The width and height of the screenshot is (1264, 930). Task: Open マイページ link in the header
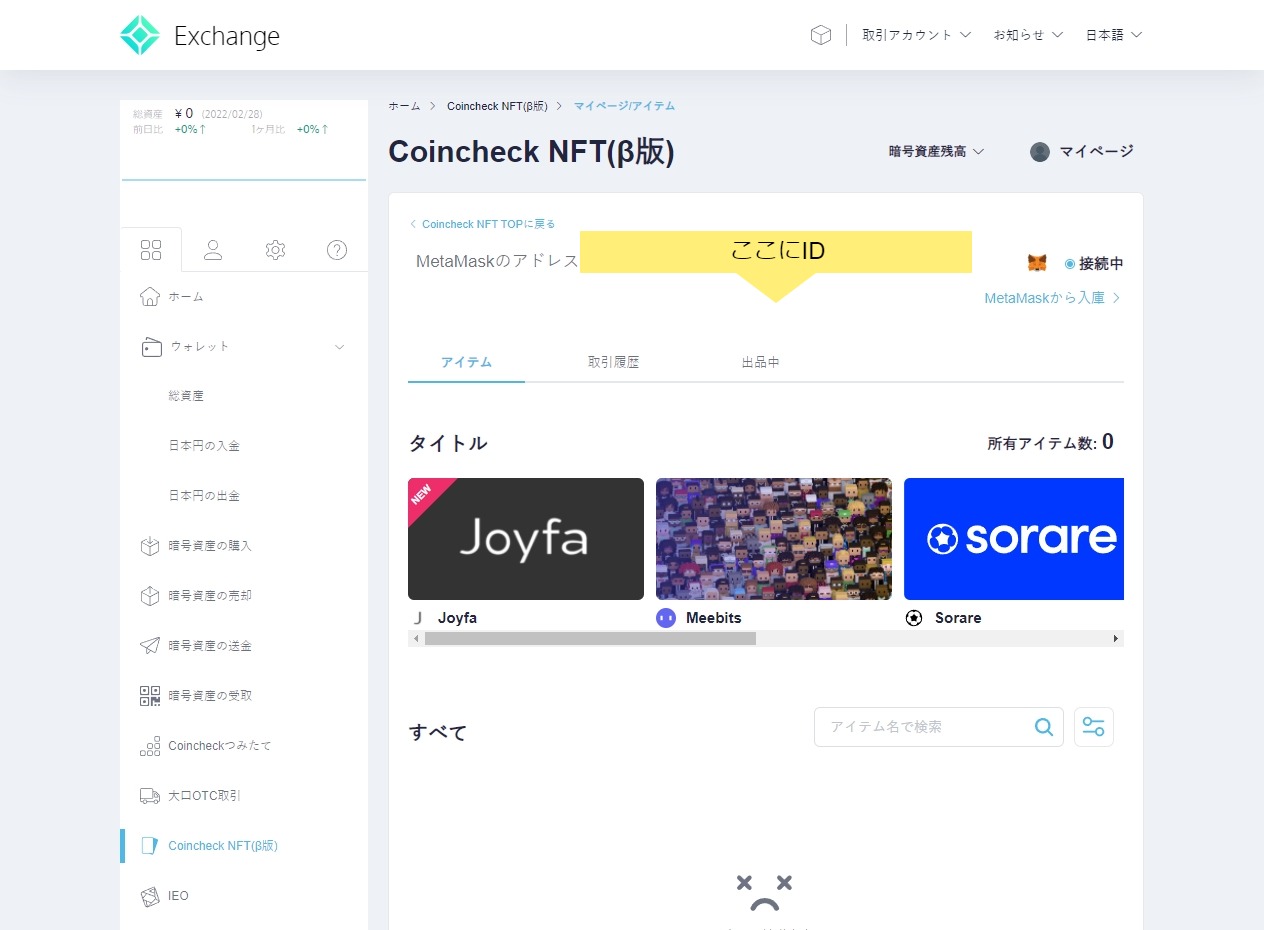tap(1097, 152)
